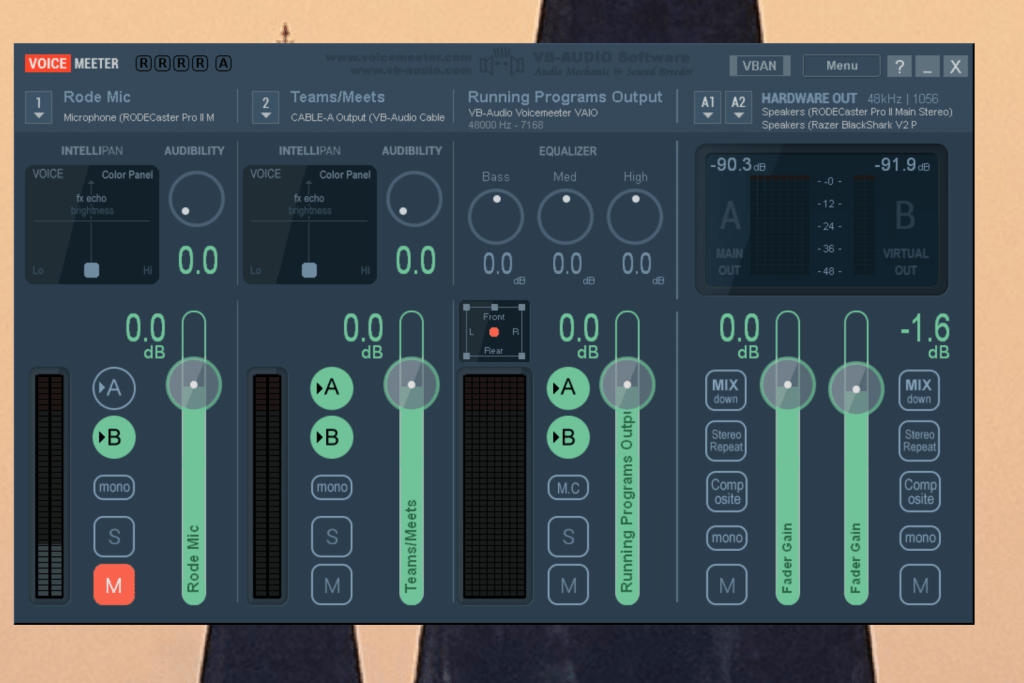This screenshot has height=683, width=1024.
Task: Toggle mono on the Rode Mic strip
Action: (x=114, y=487)
